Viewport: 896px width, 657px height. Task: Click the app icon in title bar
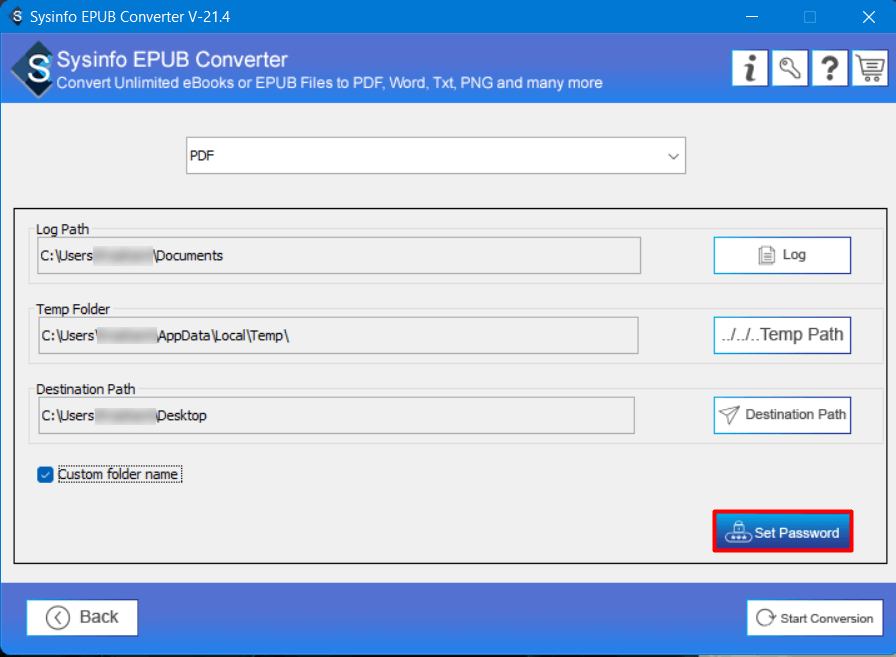16,16
